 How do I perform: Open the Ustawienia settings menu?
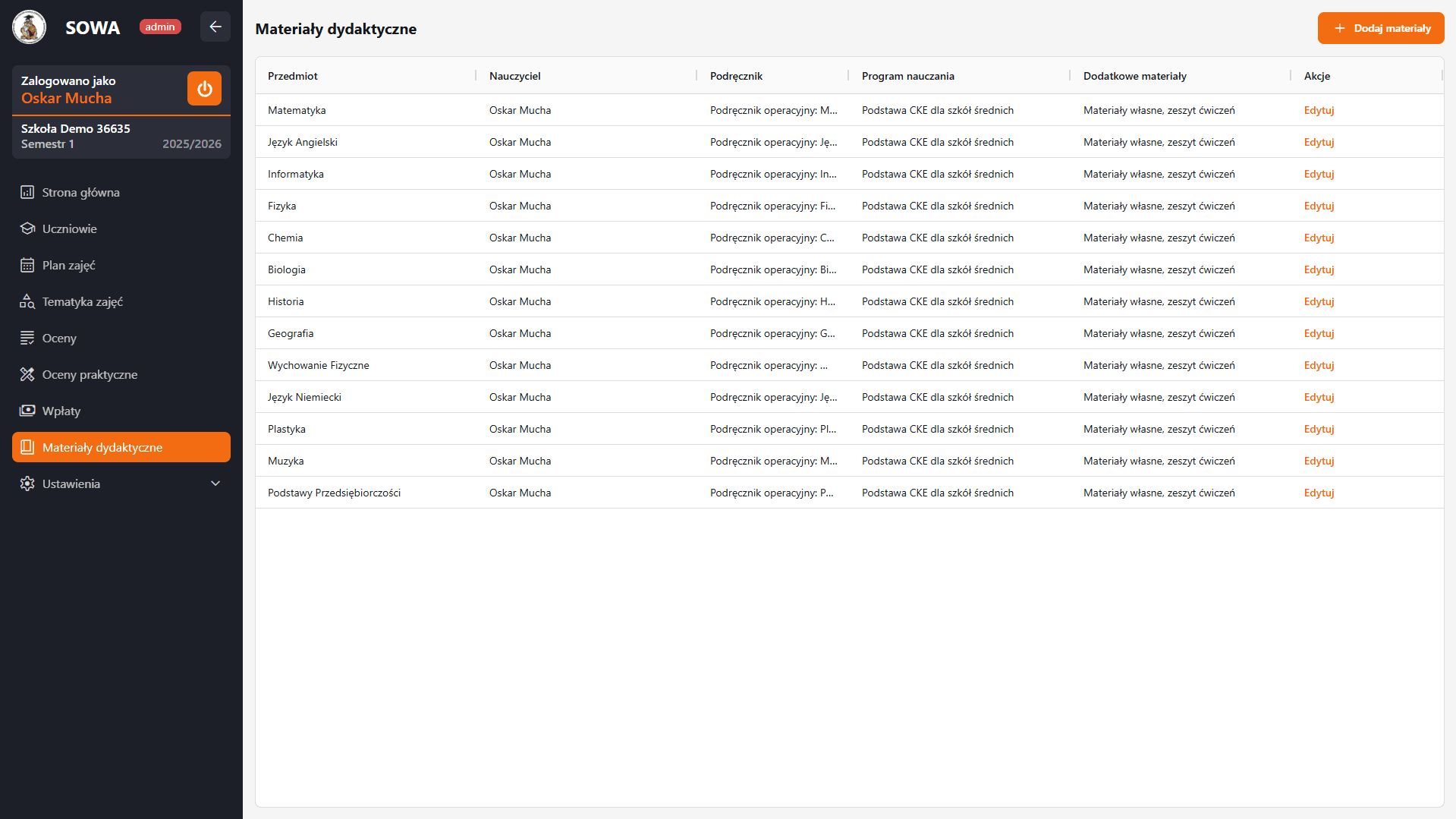(71, 484)
